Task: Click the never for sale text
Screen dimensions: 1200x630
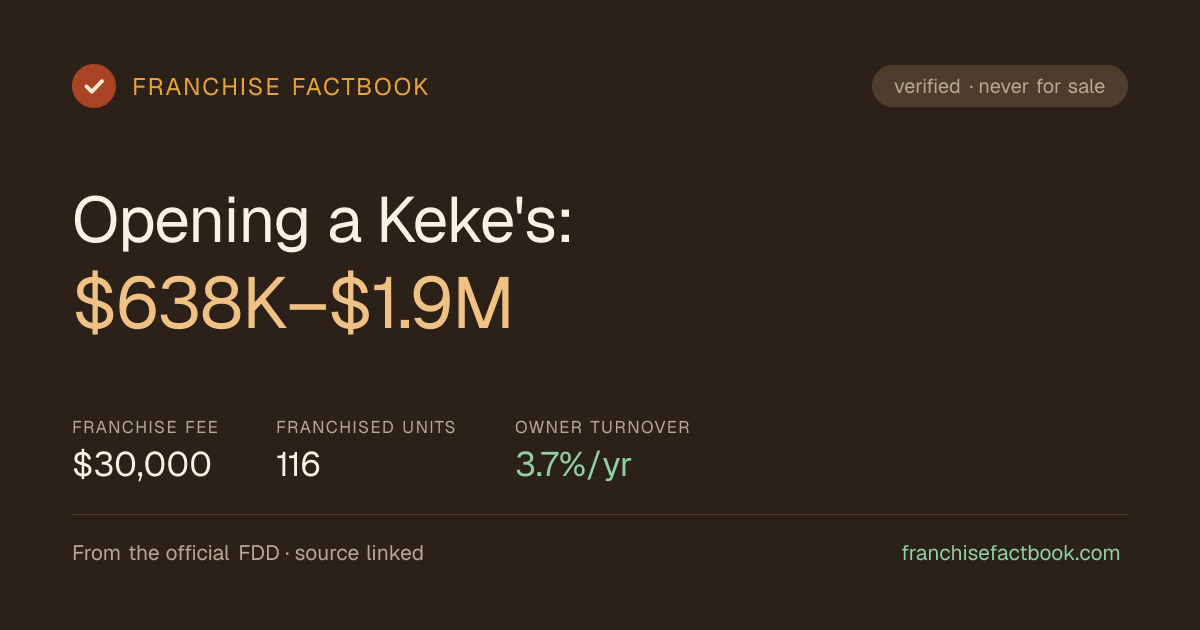Action: click(1042, 86)
